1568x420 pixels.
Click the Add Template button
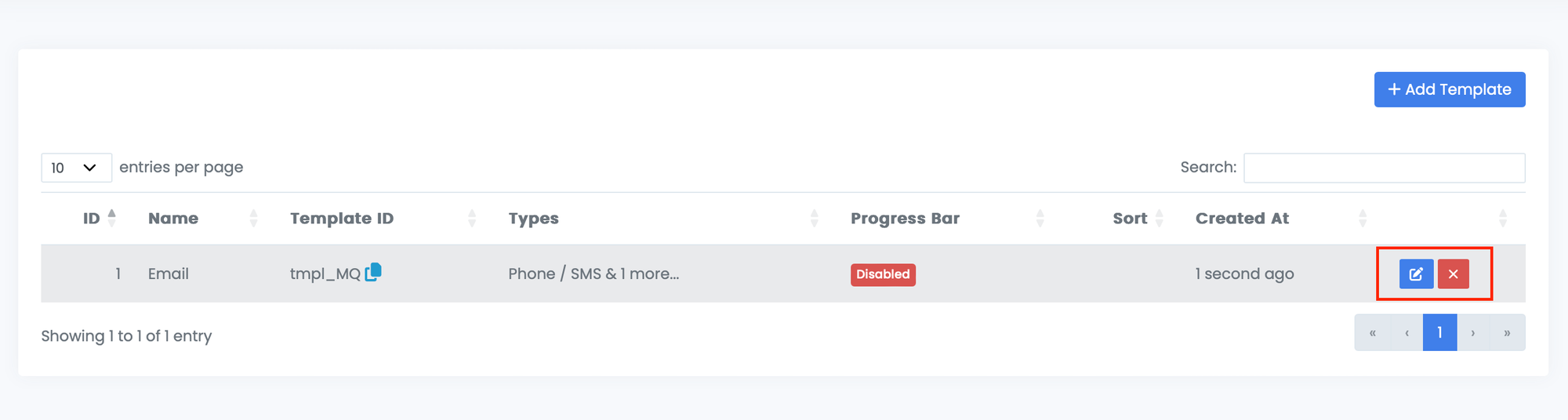(1449, 89)
